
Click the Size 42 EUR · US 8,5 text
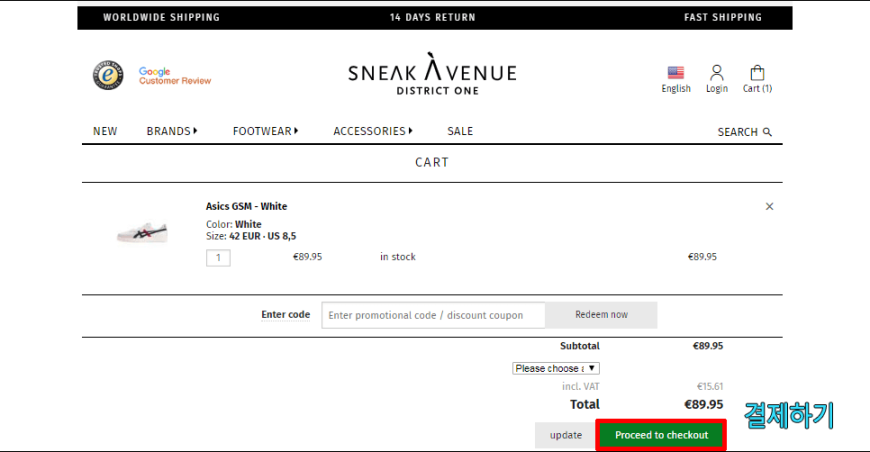coord(251,236)
